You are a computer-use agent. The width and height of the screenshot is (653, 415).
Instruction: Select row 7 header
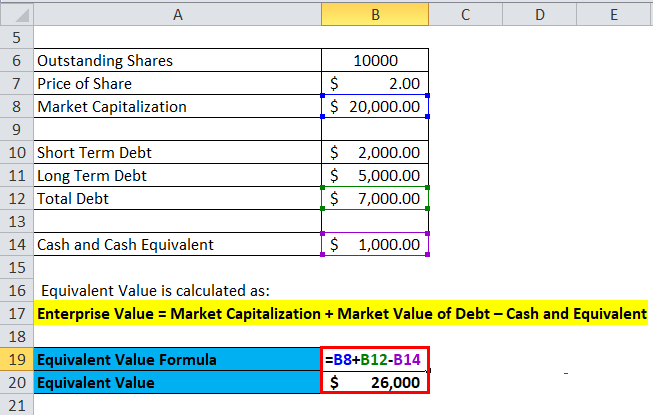17,83
